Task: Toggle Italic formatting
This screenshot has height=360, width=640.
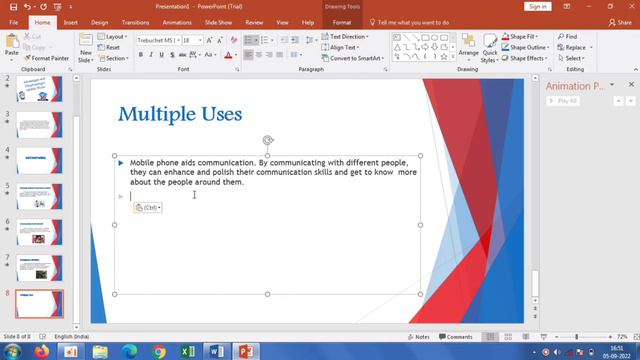Action: click(151, 55)
